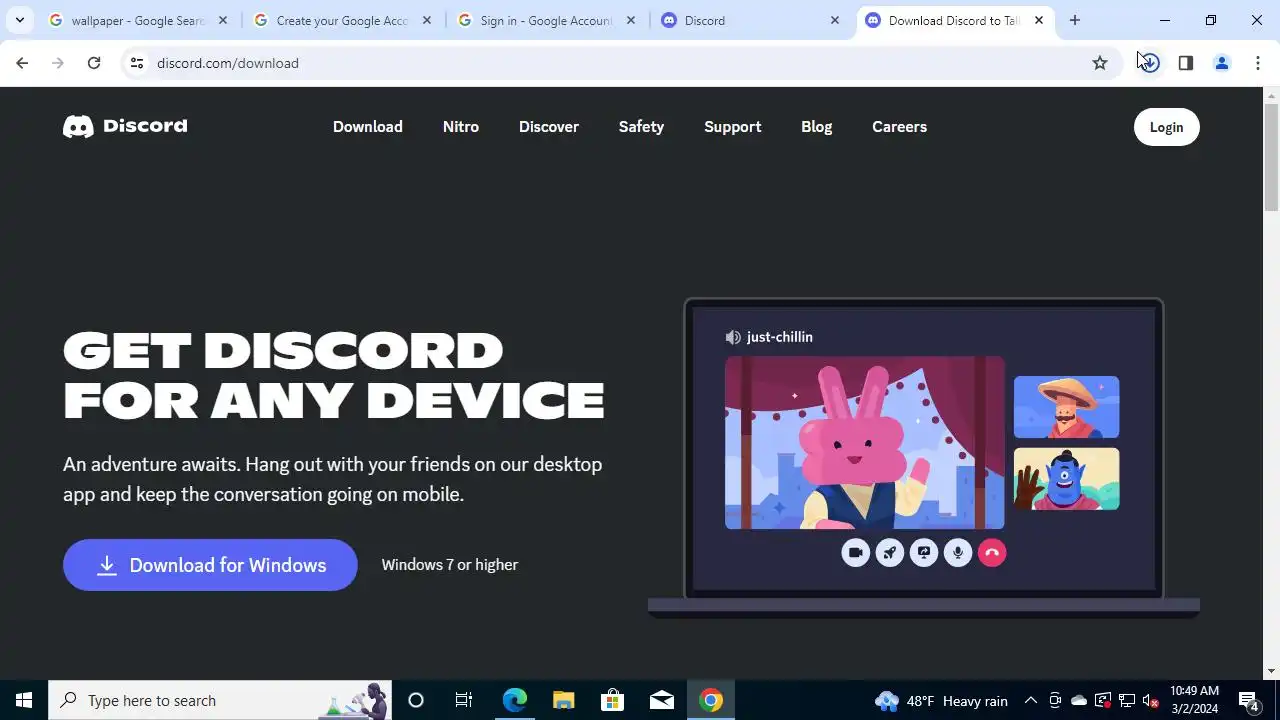Open the Download nav link
This screenshot has height=720, width=1280.
click(x=368, y=127)
